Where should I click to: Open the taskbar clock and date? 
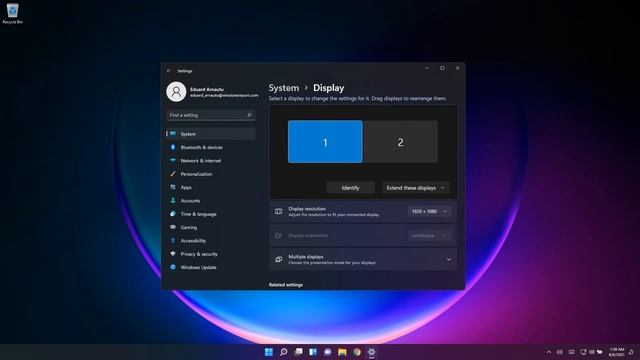click(x=616, y=352)
